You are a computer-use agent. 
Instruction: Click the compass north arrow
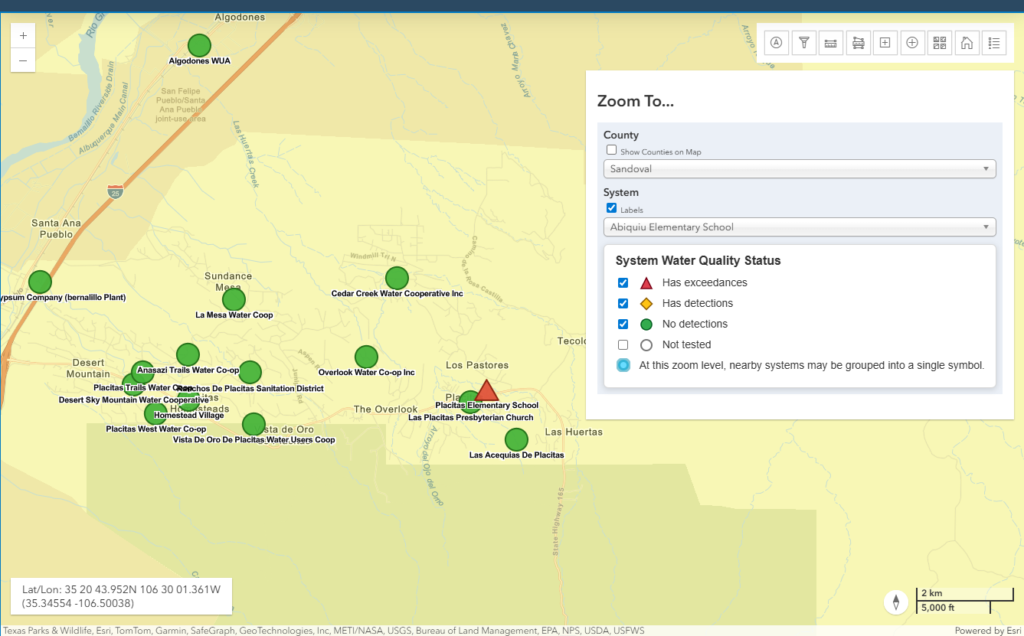[897, 602]
